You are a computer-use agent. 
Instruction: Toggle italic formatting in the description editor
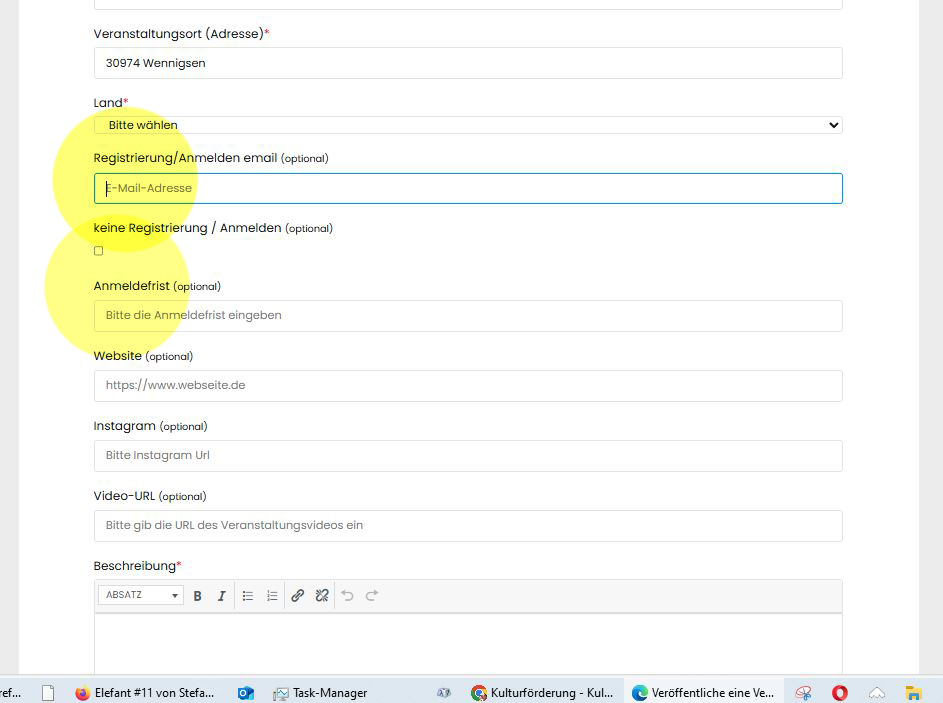[x=222, y=596]
